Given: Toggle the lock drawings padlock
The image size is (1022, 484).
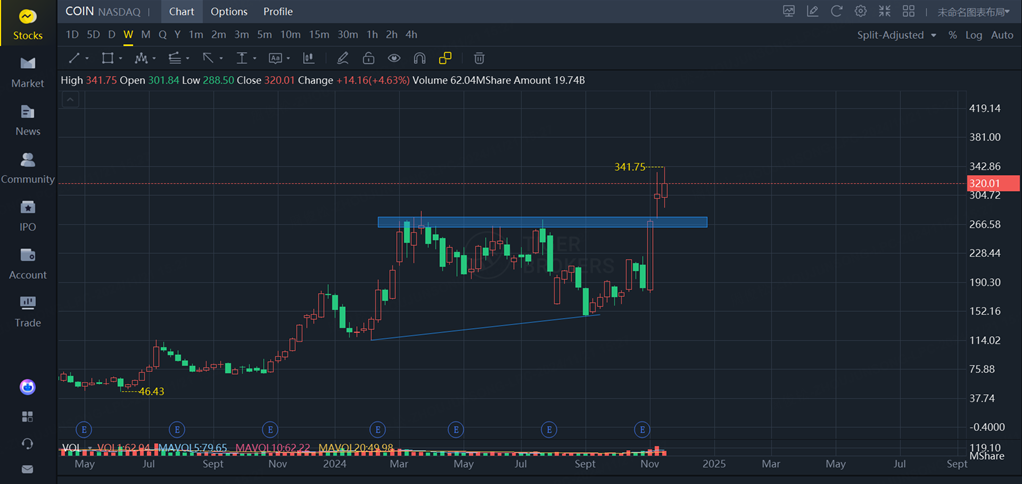Looking at the screenshot, I should coord(368,59).
